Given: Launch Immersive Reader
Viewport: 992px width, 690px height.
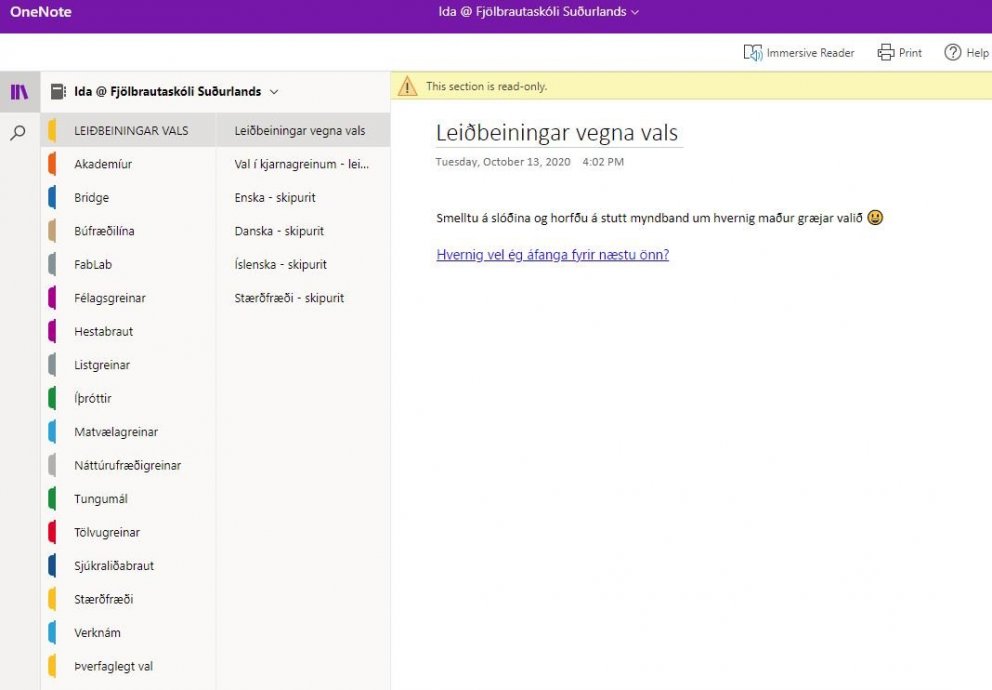Looking at the screenshot, I should point(798,52).
